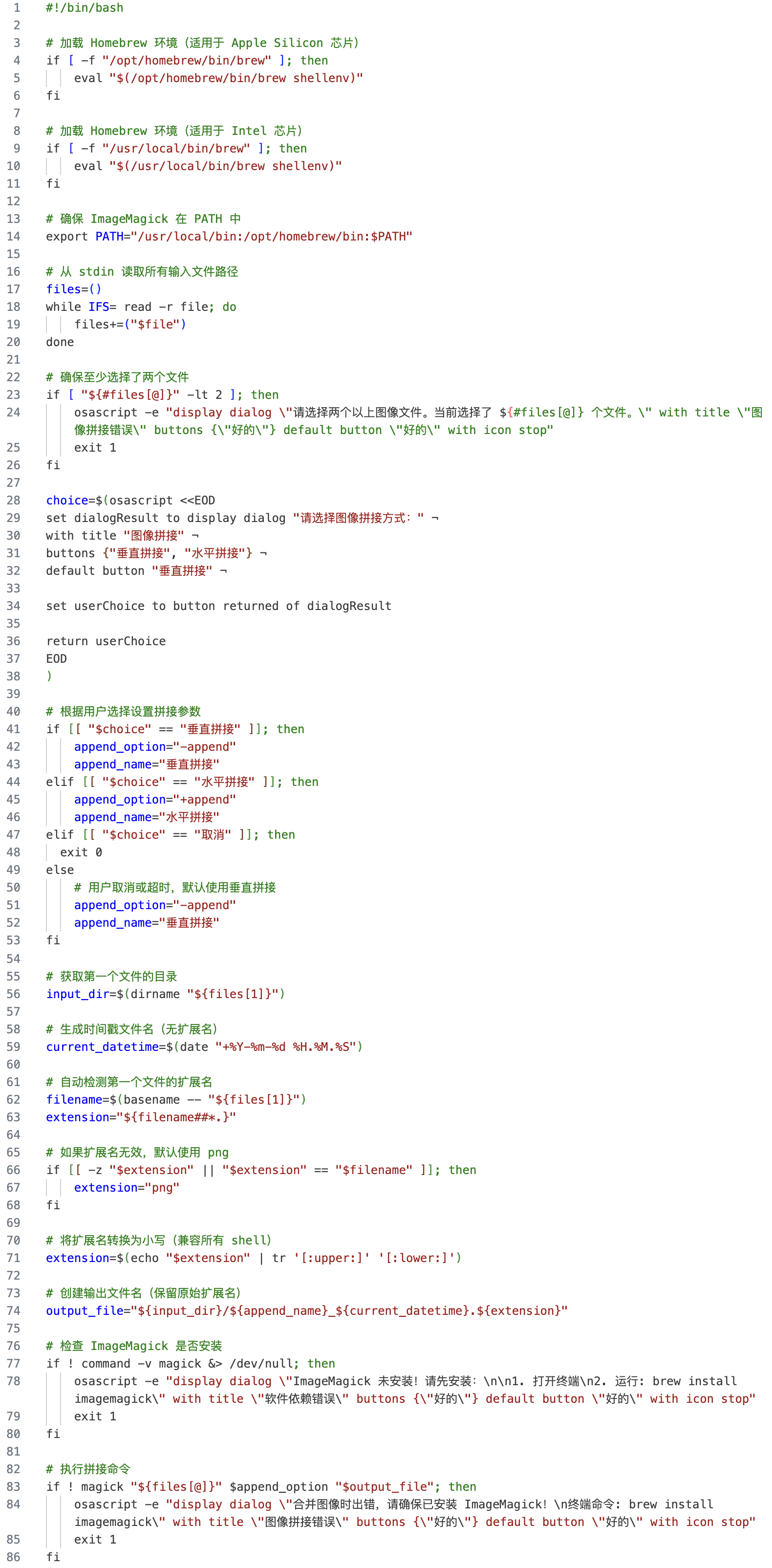Viewport: 772px width, 1568px height.
Task: Click extension="png" default assignment
Action: click(x=127, y=1188)
